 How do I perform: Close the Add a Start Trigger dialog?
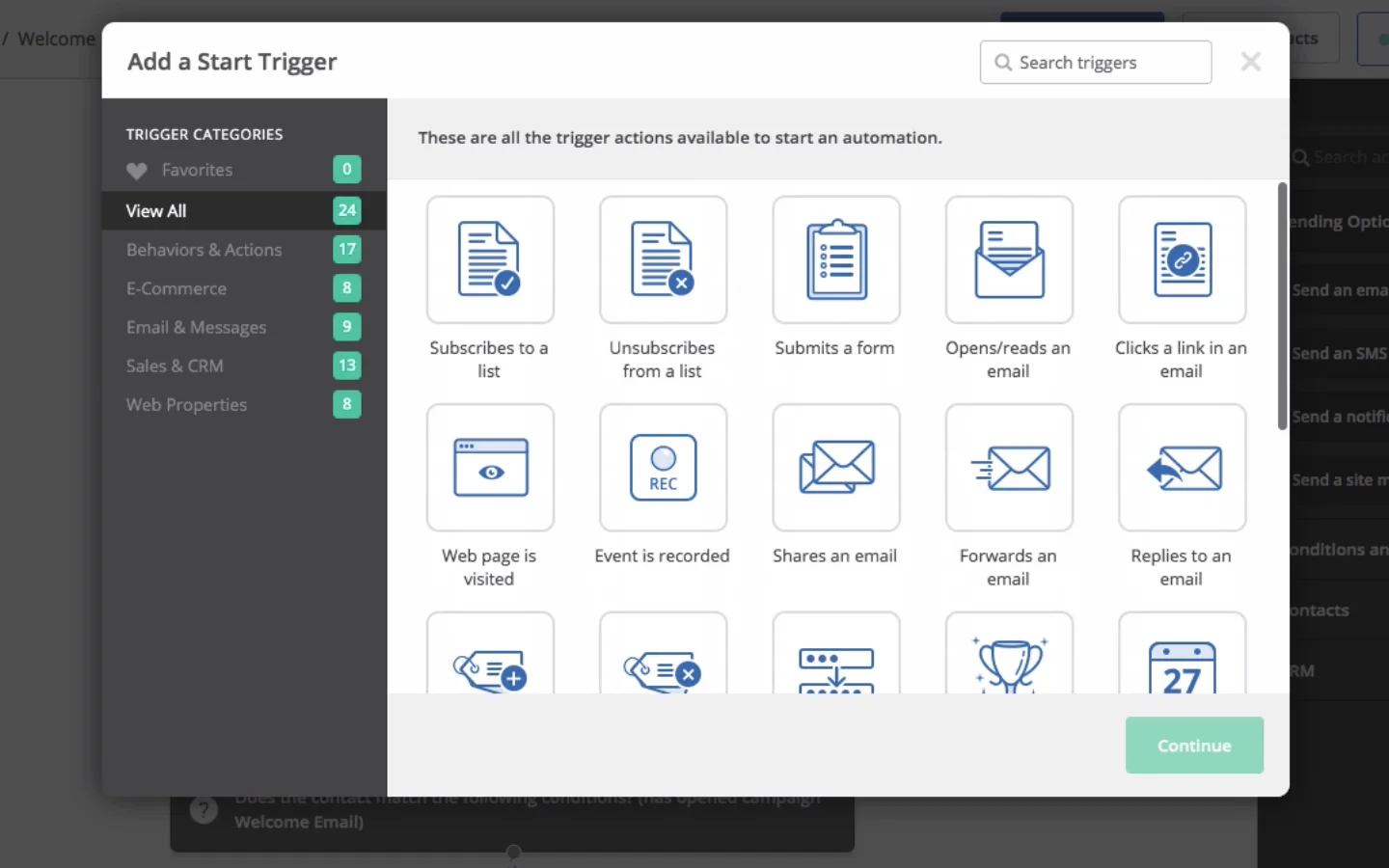tap(1250, 62)
